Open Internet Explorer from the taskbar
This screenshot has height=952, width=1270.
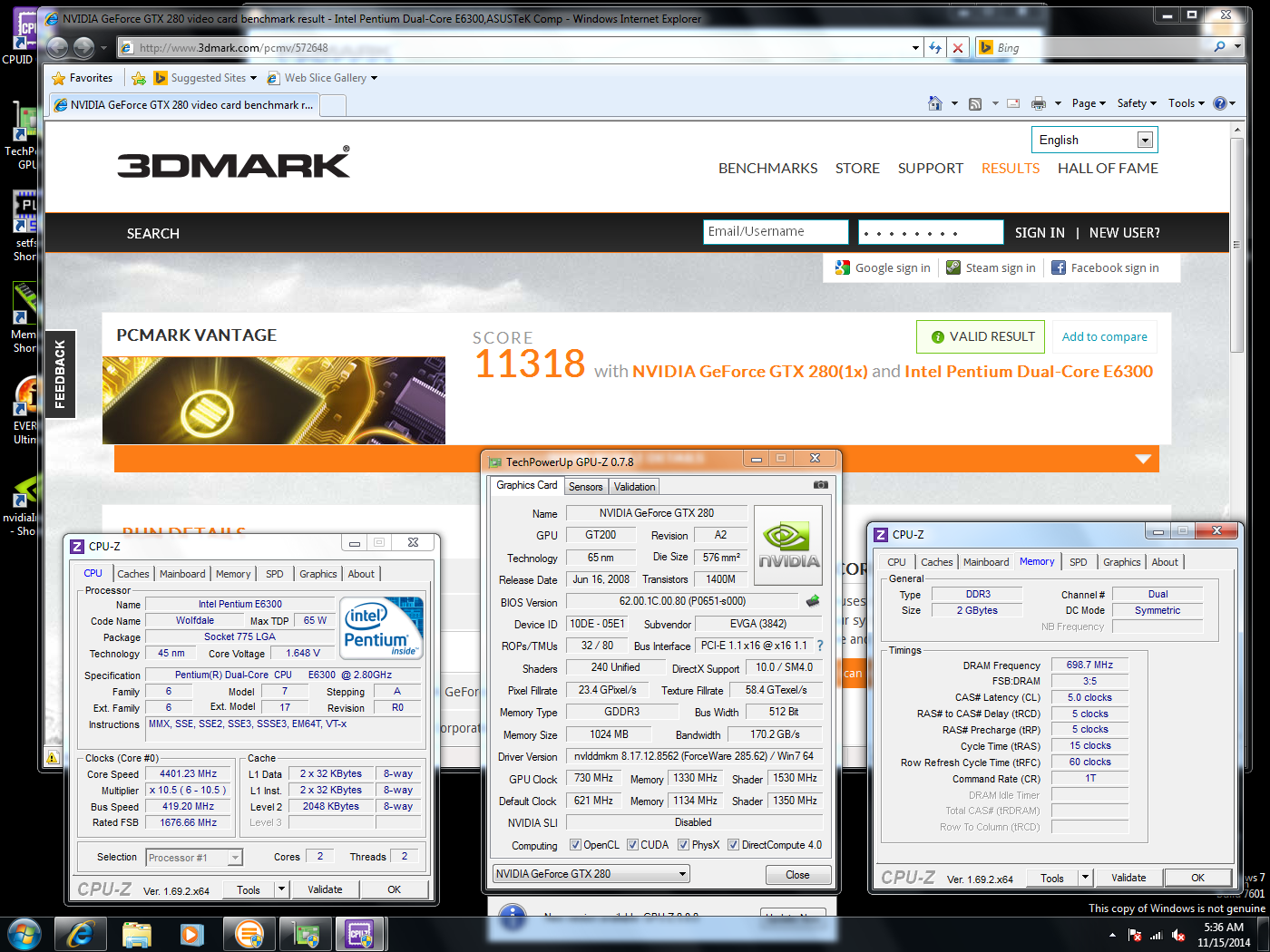tap(81, 934)
